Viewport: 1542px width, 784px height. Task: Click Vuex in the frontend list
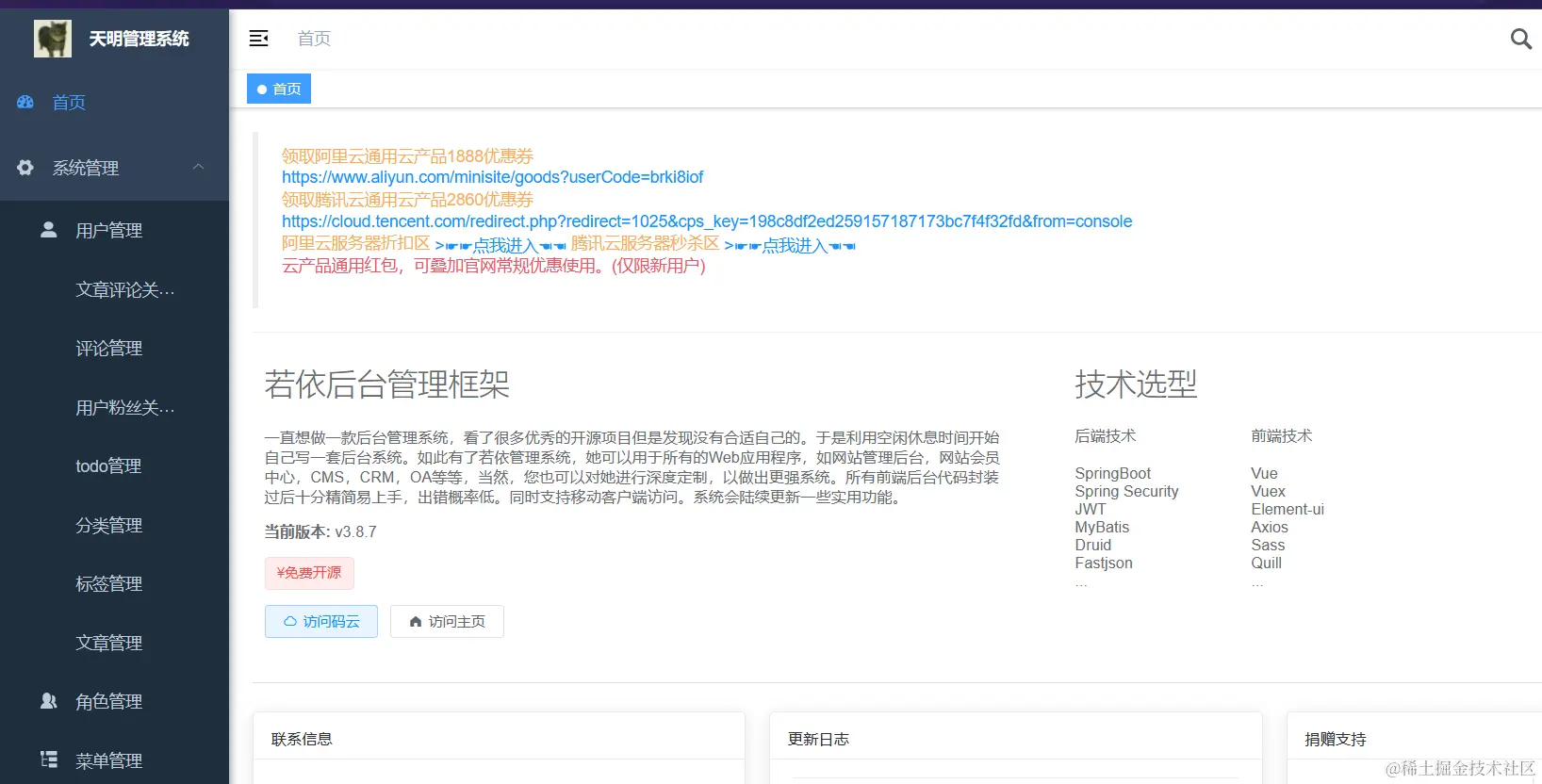1269,491
